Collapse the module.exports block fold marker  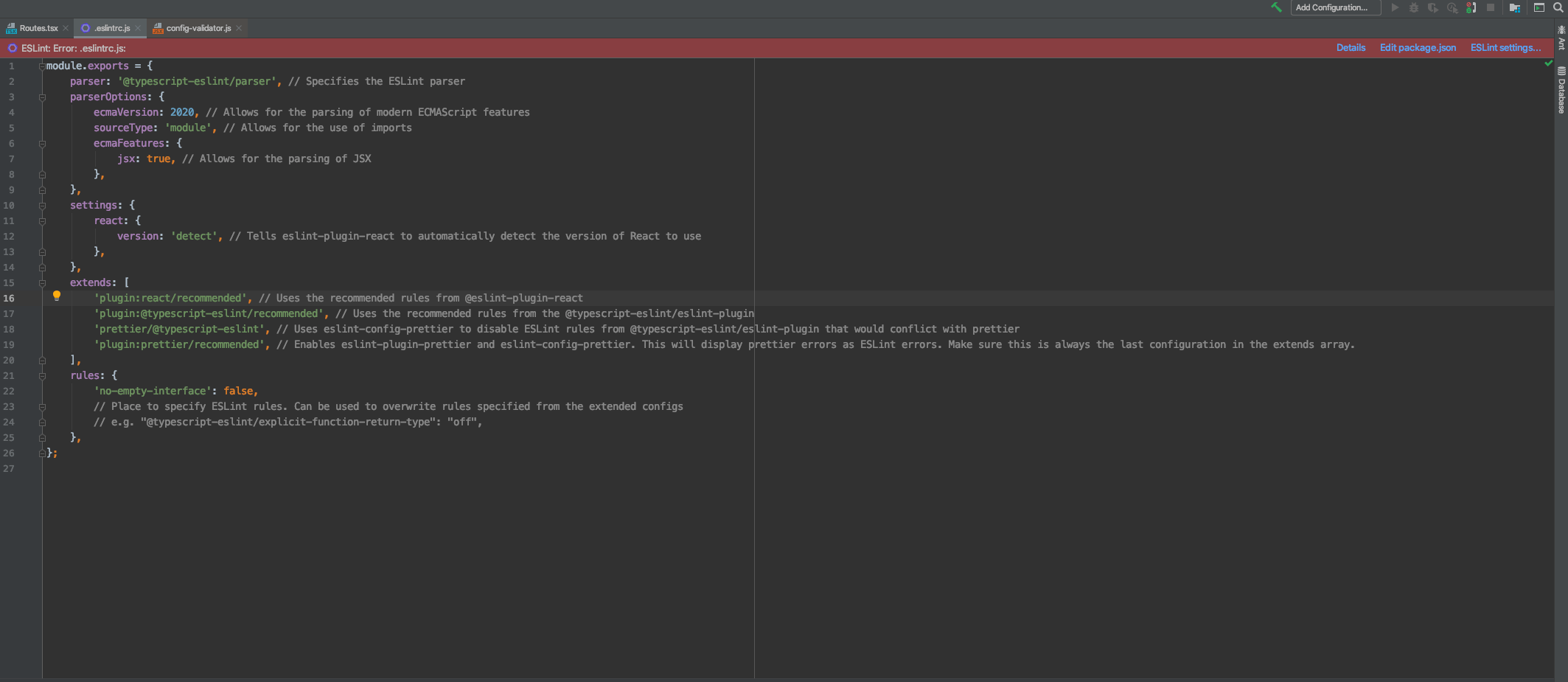coord(42,66)
